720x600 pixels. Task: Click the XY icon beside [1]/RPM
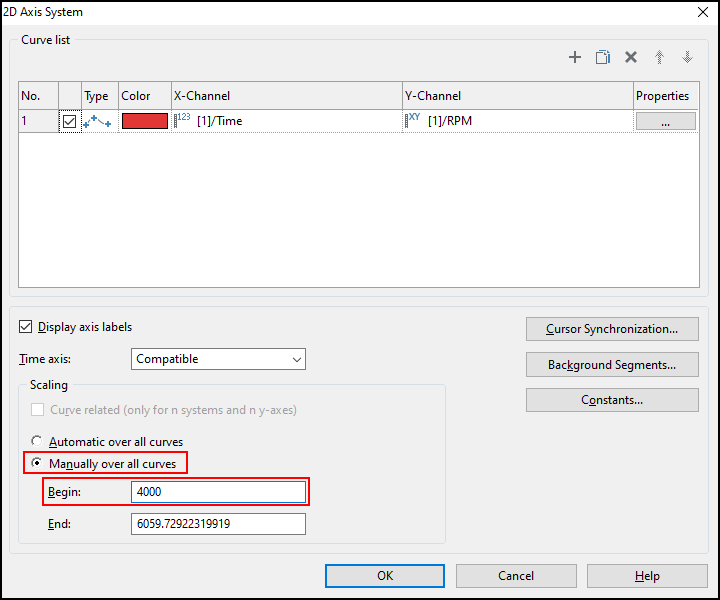point(413,120)
